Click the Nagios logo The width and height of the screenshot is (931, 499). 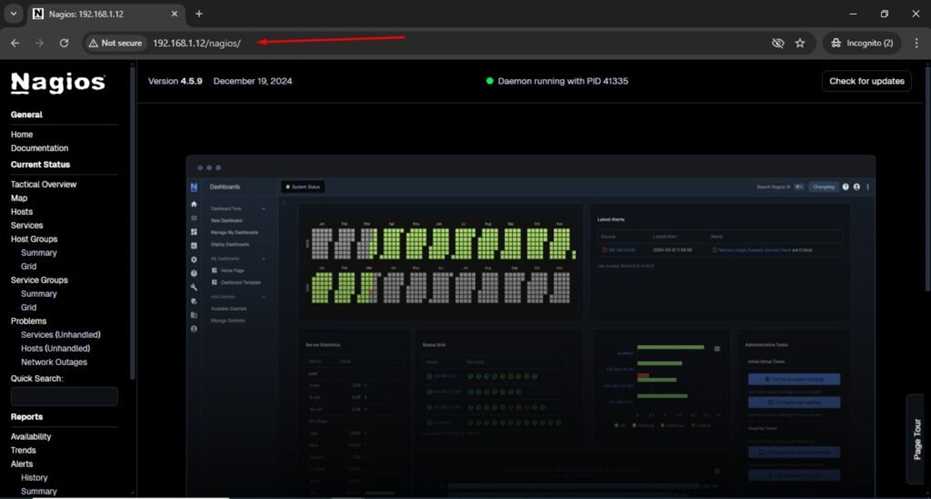[x=58, y=83]
